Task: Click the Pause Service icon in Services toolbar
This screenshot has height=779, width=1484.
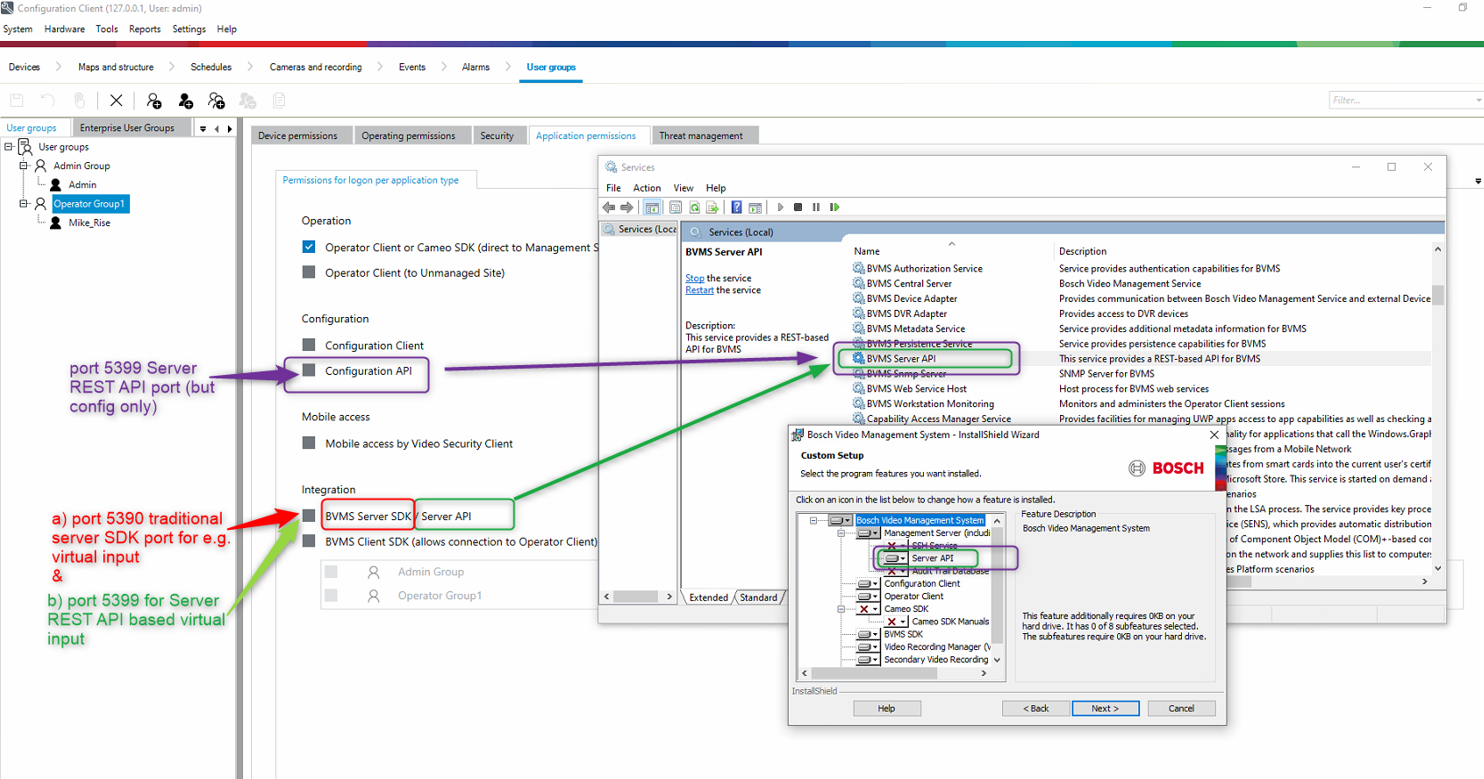Action: click(816, 207)
